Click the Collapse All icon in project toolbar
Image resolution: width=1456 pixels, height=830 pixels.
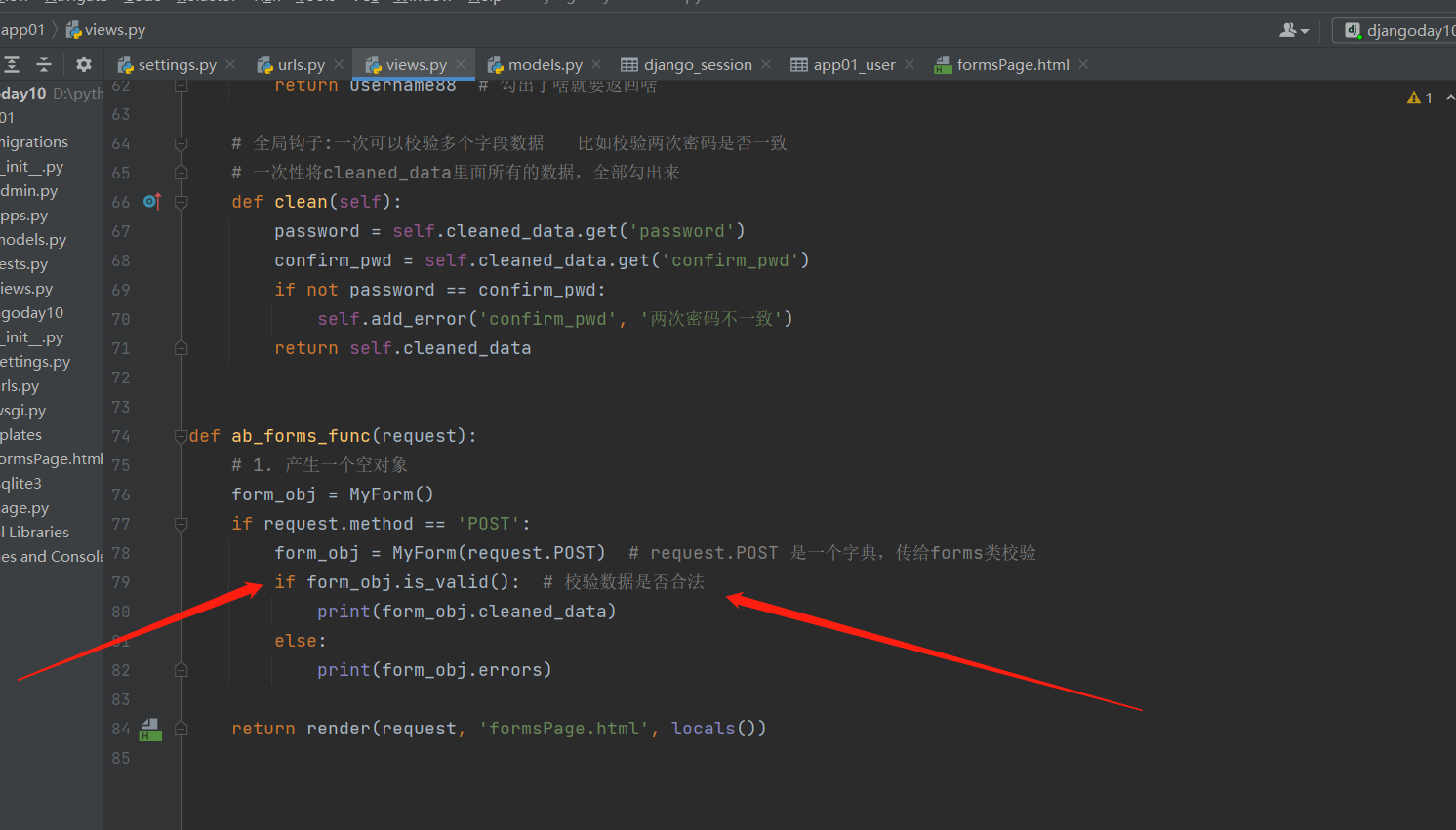point(44,64)
